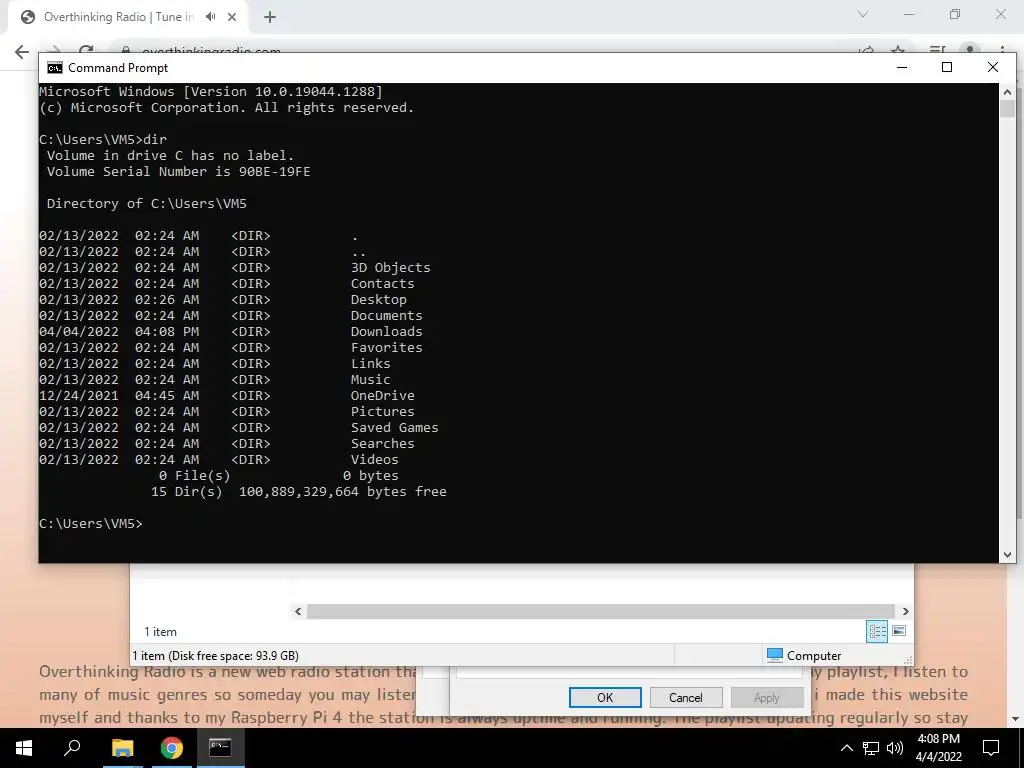This screenshot has width=1024, height=768.
Task: Switch to Chrome on the taskbar
Action: 171,748
